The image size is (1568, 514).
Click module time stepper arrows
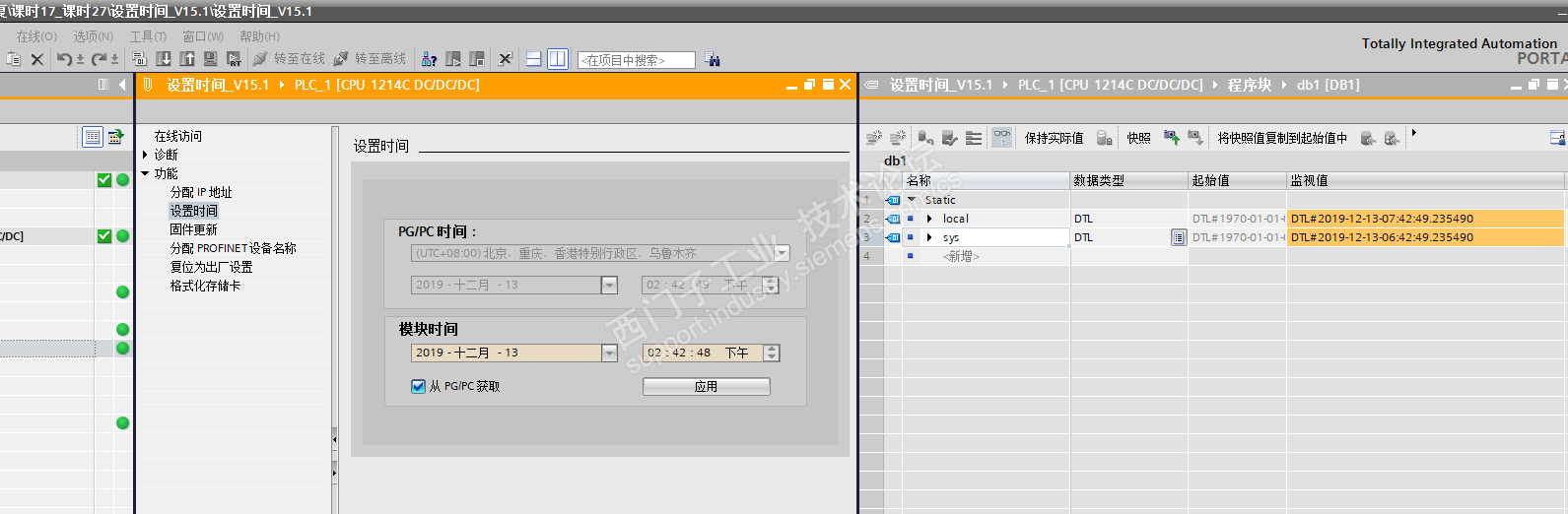[x=772, y=353]
